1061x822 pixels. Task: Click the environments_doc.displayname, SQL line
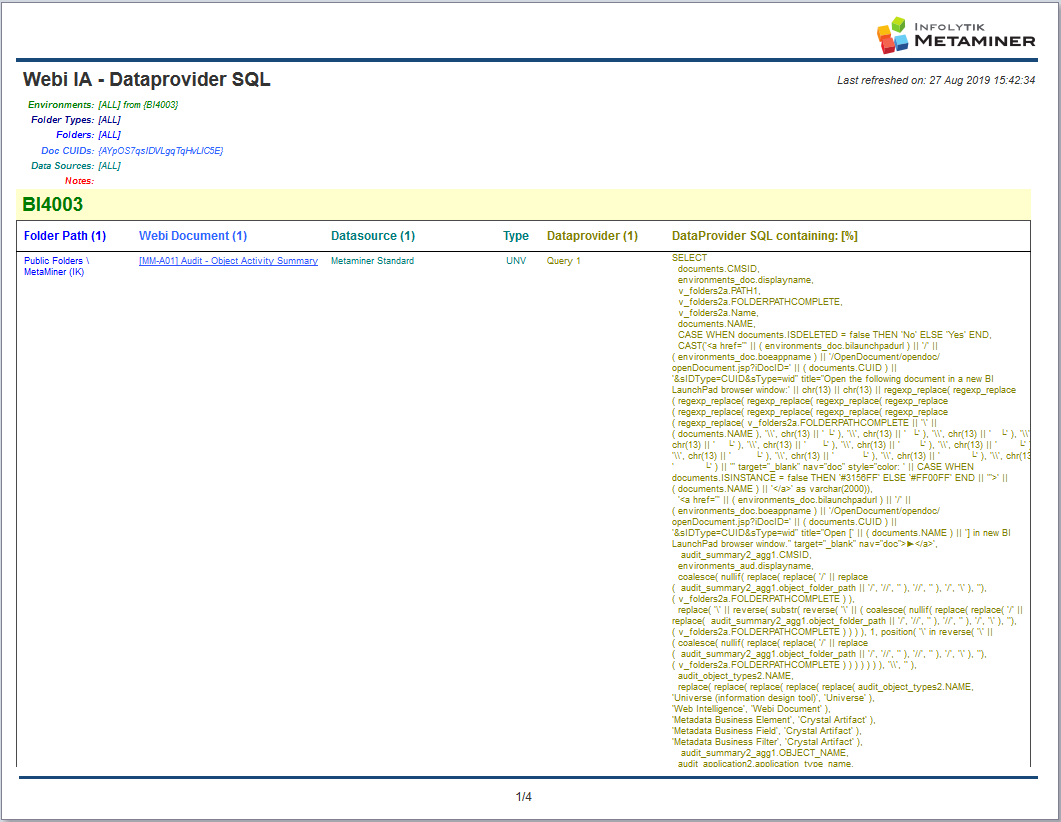(746, 279)
